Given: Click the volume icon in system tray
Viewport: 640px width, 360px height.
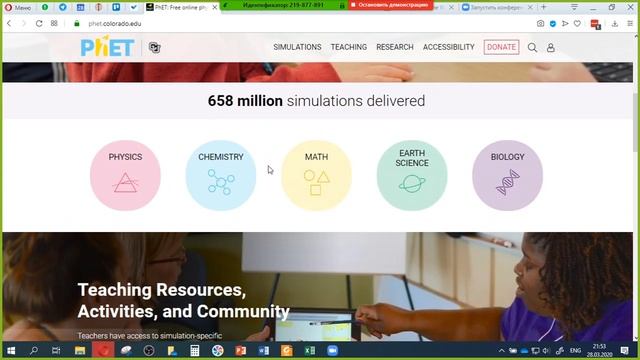Looking at the screenshot, I should [x=546, y=351].
